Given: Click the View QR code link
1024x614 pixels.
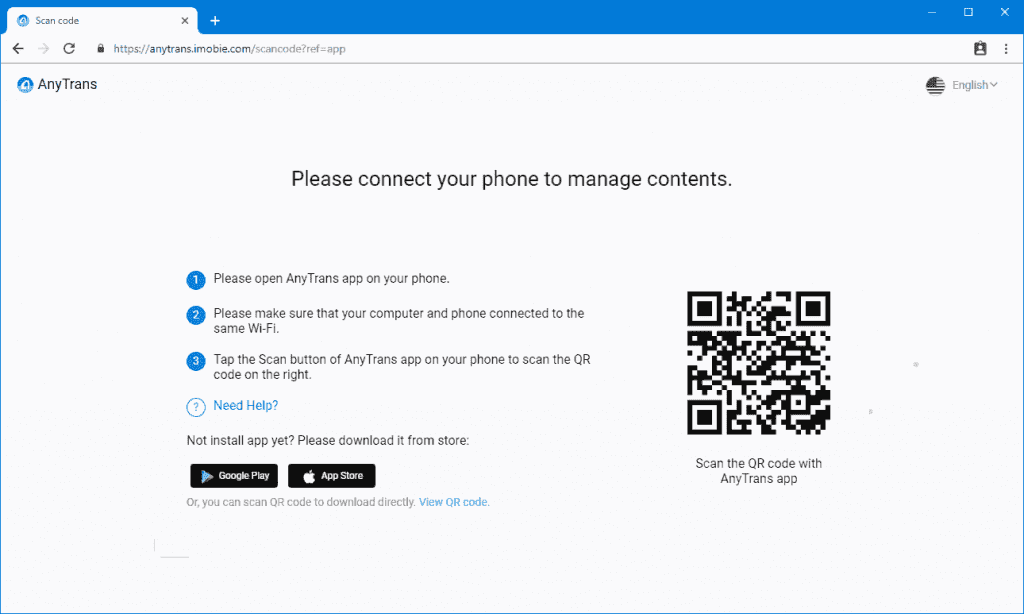Looking at the screenshot, I should pyautogui.click(x=454, y=502).
